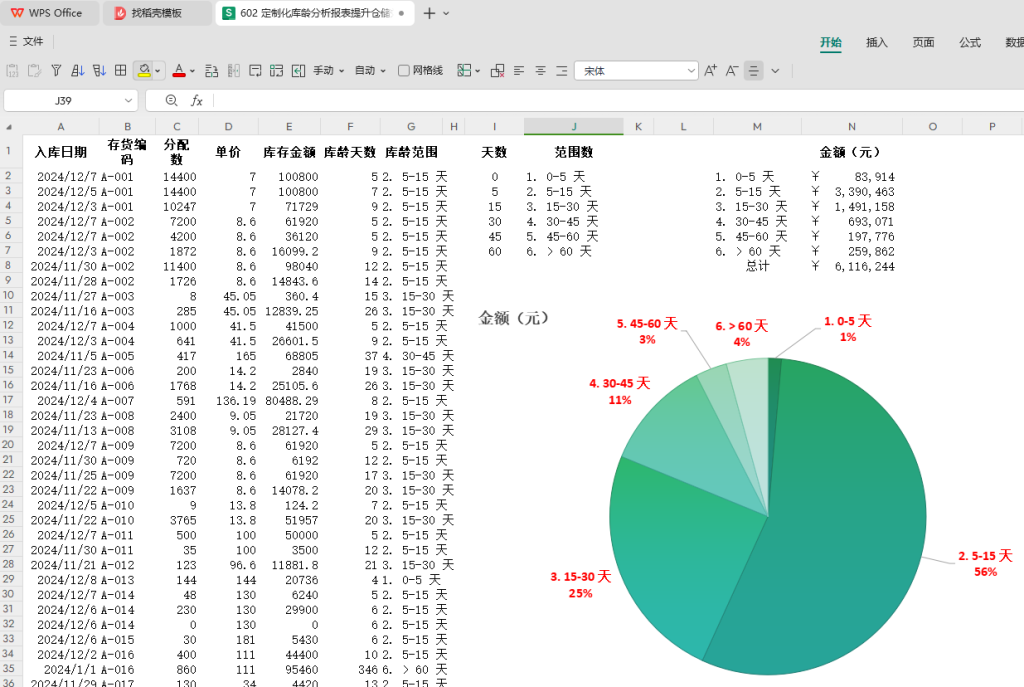Open the new tab dropdown arrow
The height and width of the screenshot is (687, 1024).
[446, 13]
